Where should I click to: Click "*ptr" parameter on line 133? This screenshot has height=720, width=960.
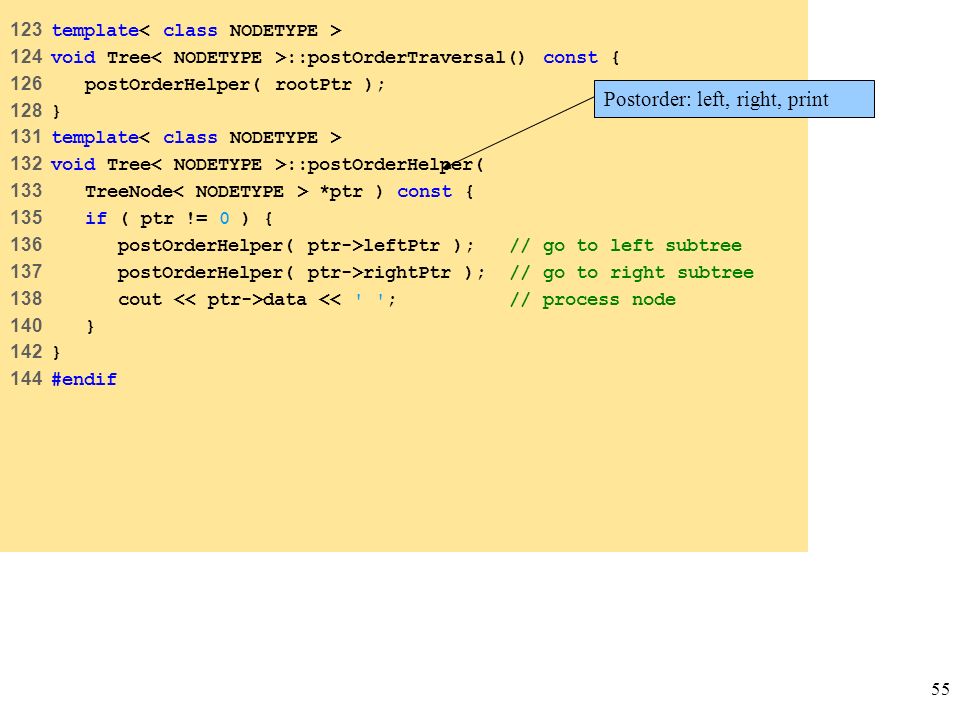(x=341, y=192)
